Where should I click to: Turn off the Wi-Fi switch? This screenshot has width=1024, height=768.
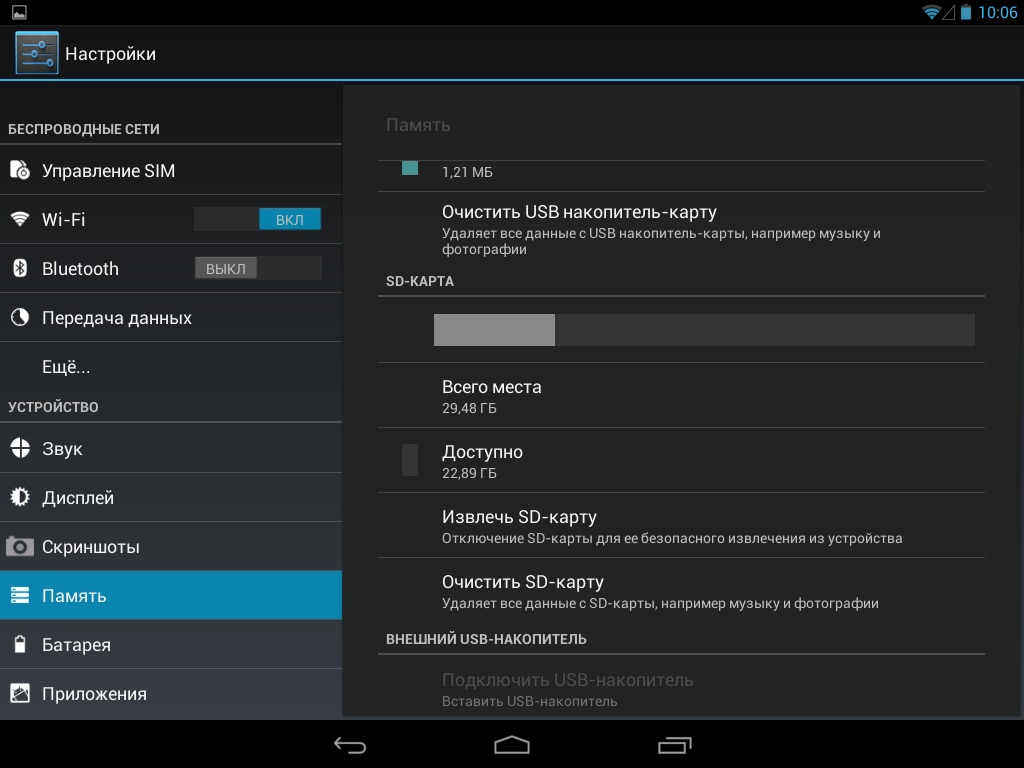click(258, 219)
